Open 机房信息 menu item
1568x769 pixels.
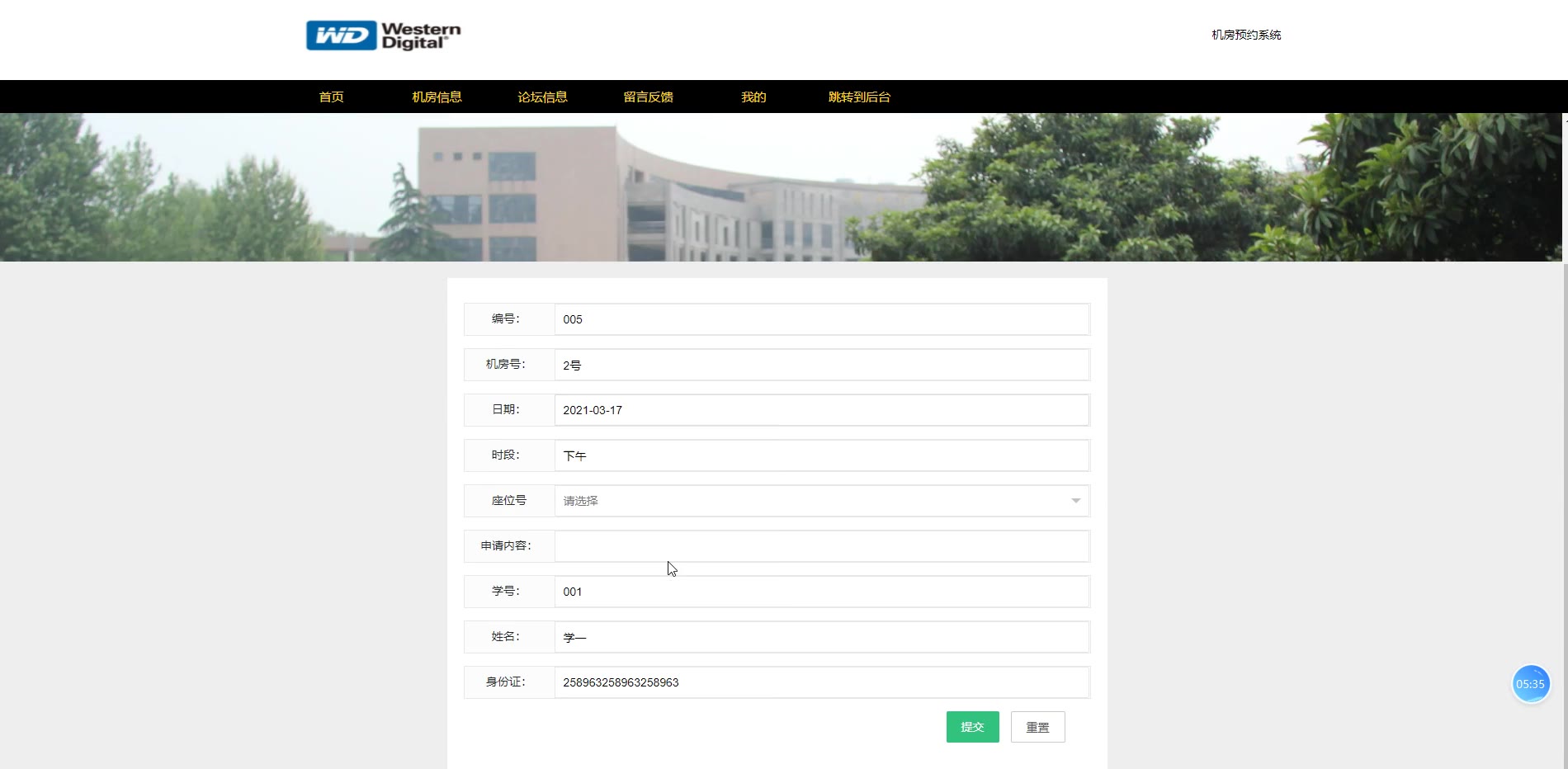pos(437,97)
